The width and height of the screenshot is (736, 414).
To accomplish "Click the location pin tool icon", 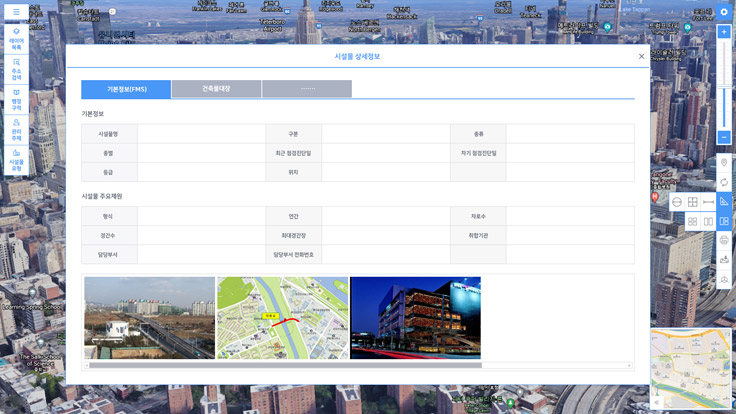I will (724, 163).
